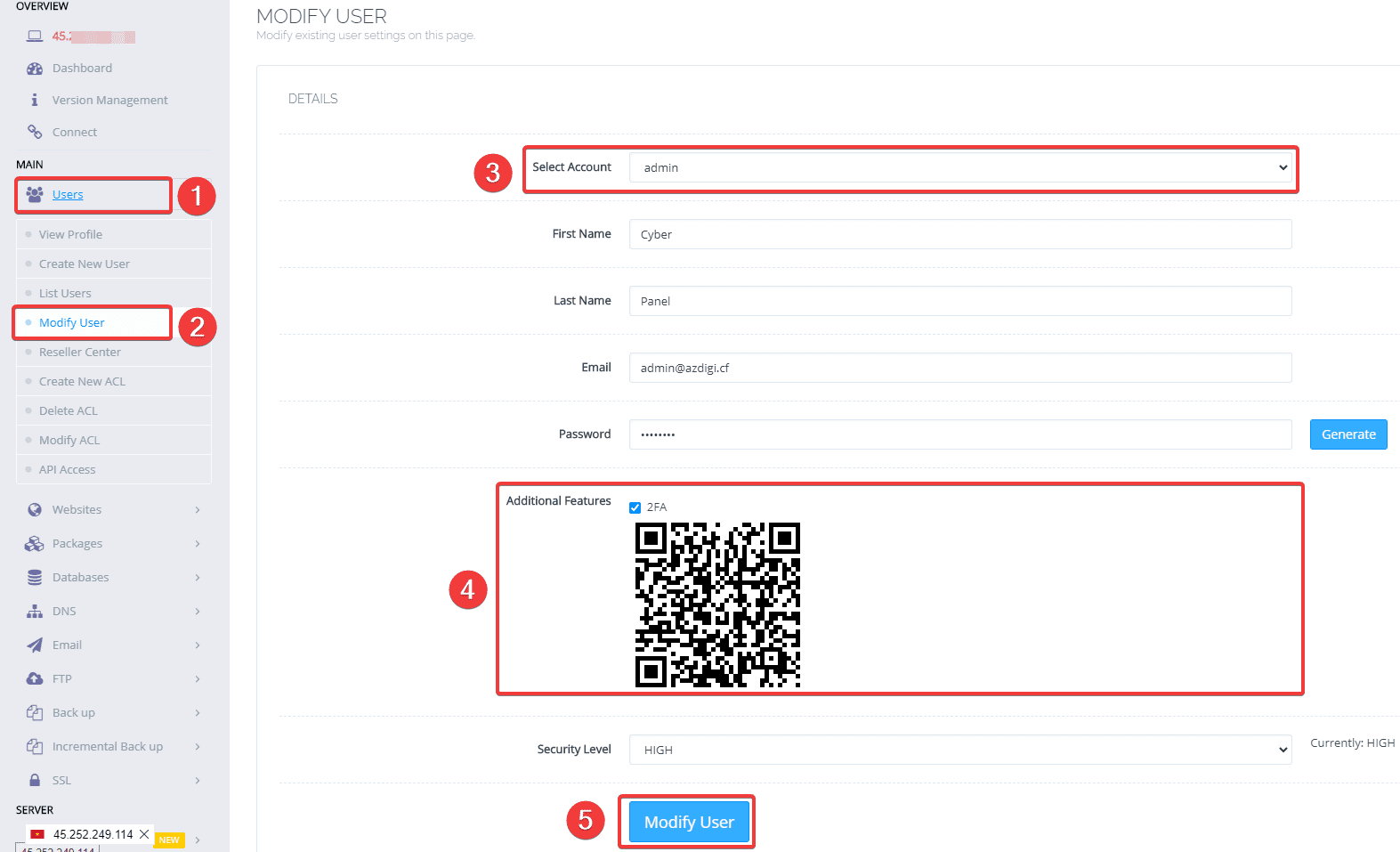Screen dimensions: 1400x852
Task: Click the Databases stack icon
Action: (35, 578)
